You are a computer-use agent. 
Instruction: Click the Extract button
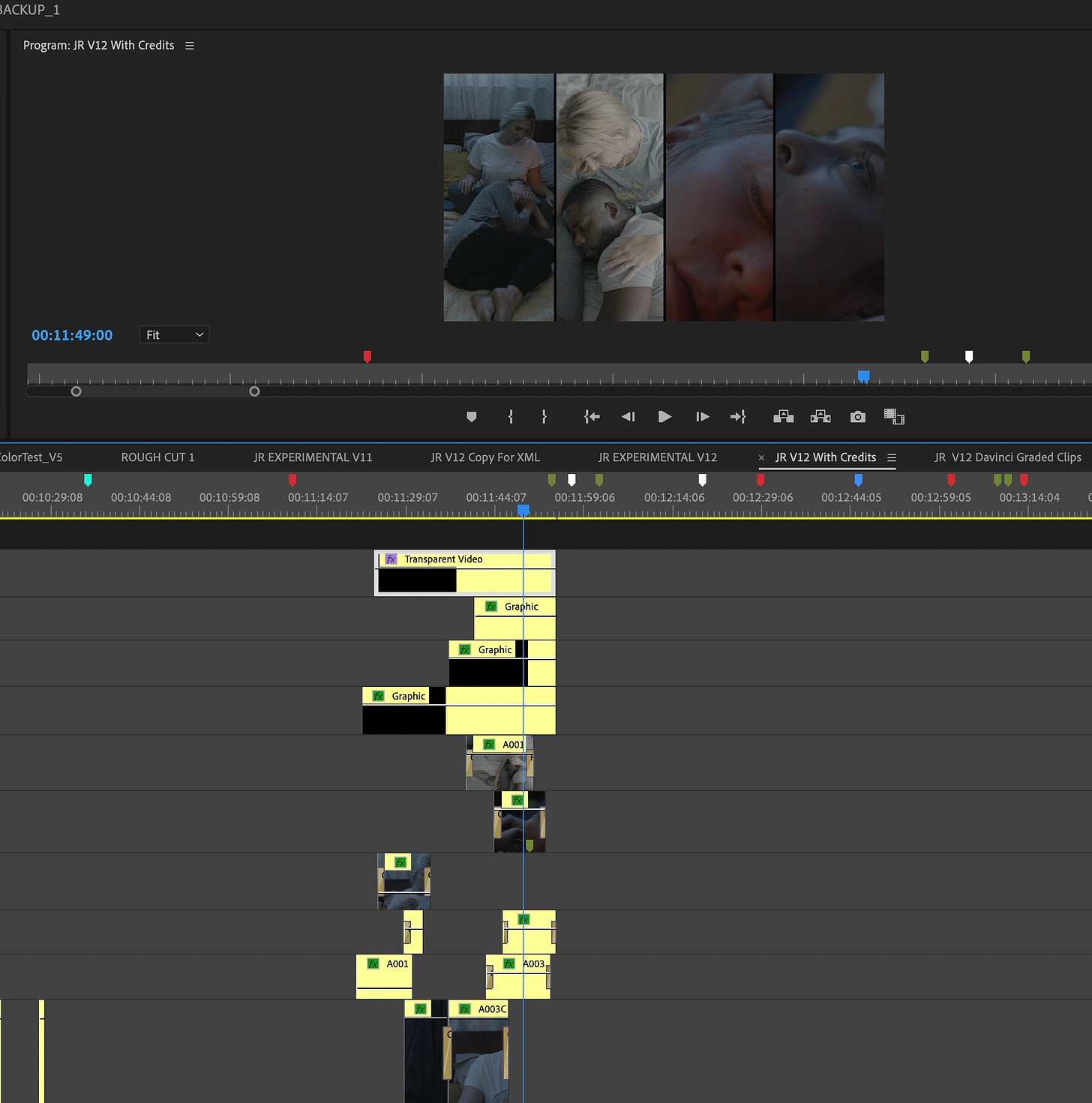coord(820,417)
